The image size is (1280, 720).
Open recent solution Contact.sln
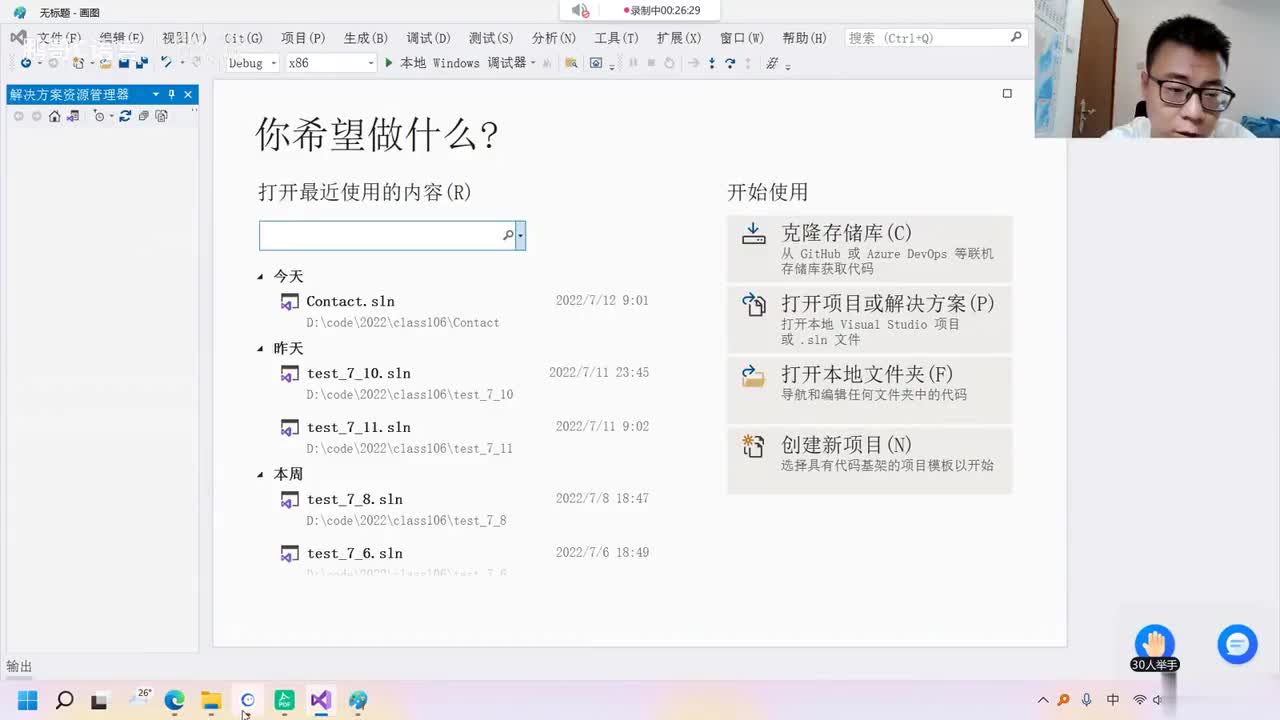click(x=465, y=311)
